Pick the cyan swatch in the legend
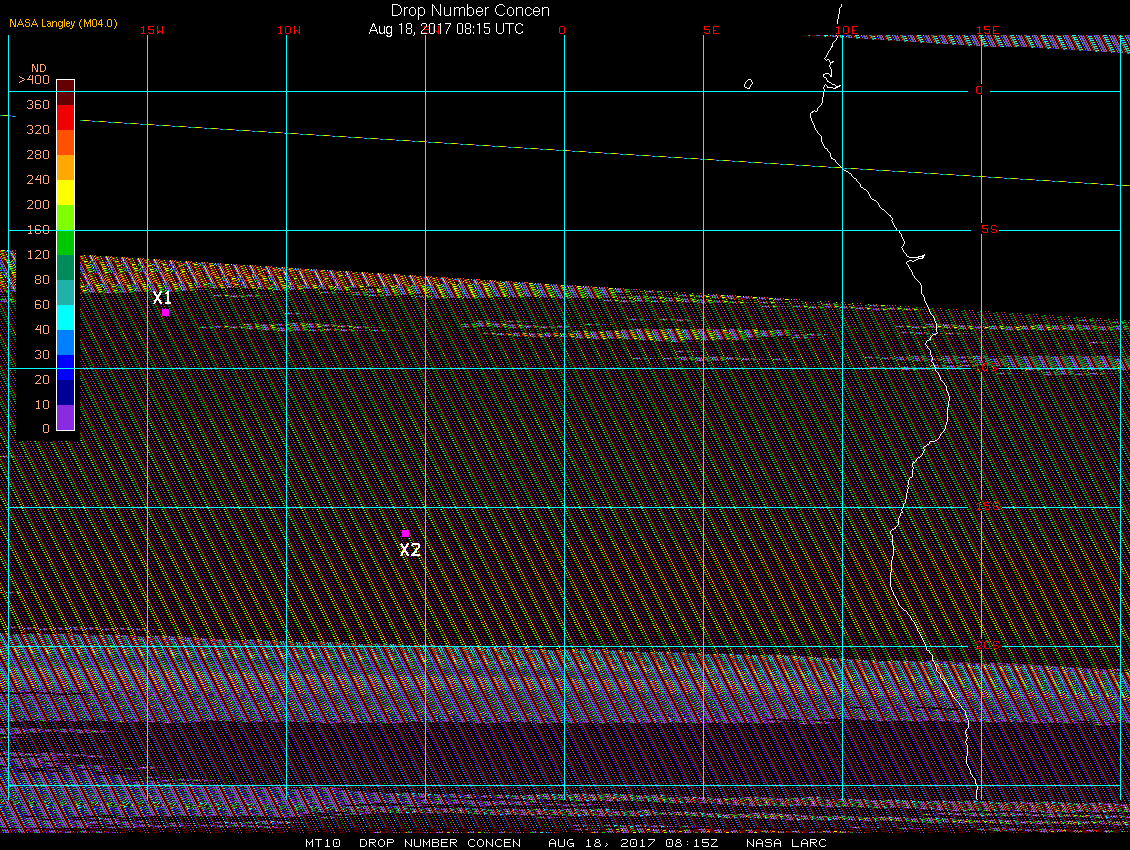This screenshot has height=850, width=1130. click(66, 317)
